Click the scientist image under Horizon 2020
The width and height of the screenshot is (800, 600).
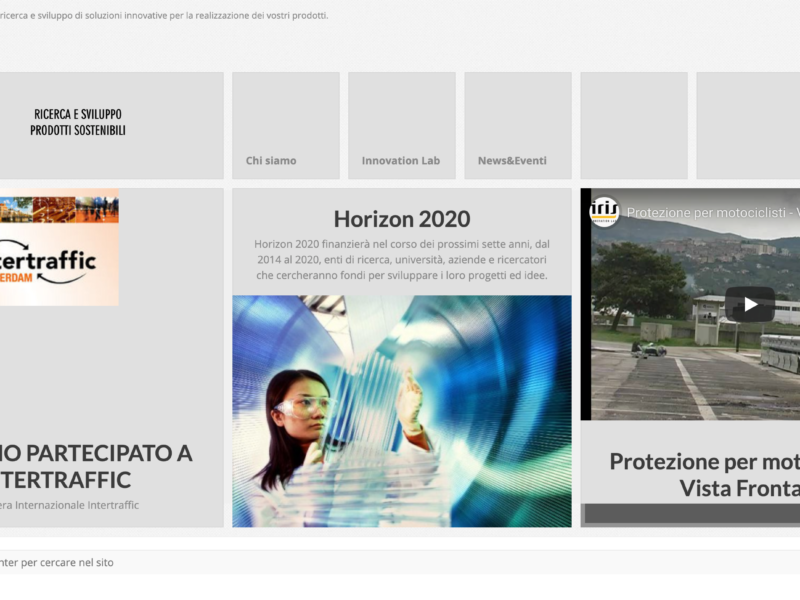pos(402,411)
